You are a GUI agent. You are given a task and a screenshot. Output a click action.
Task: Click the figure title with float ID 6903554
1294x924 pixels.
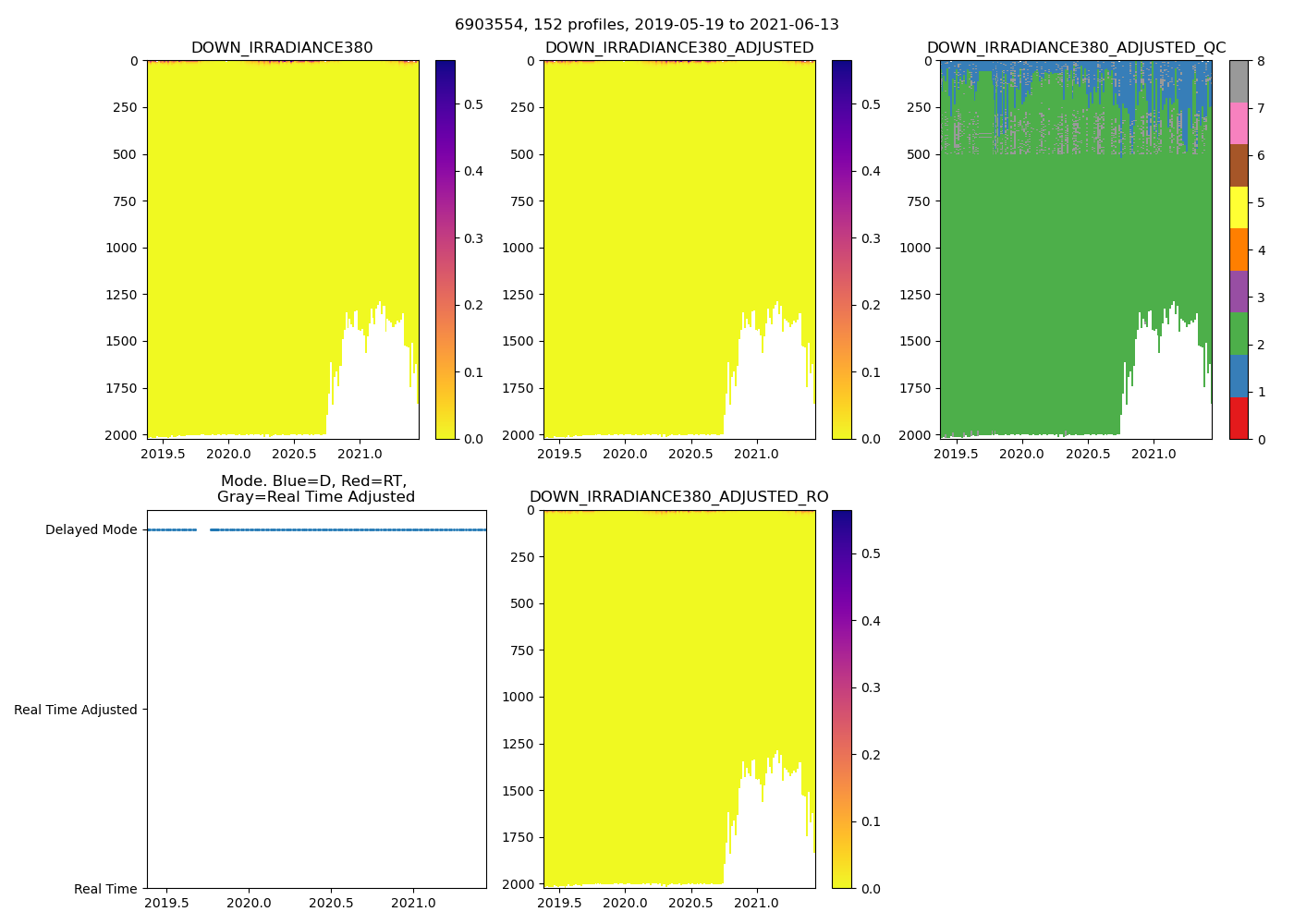pos(646,25)
